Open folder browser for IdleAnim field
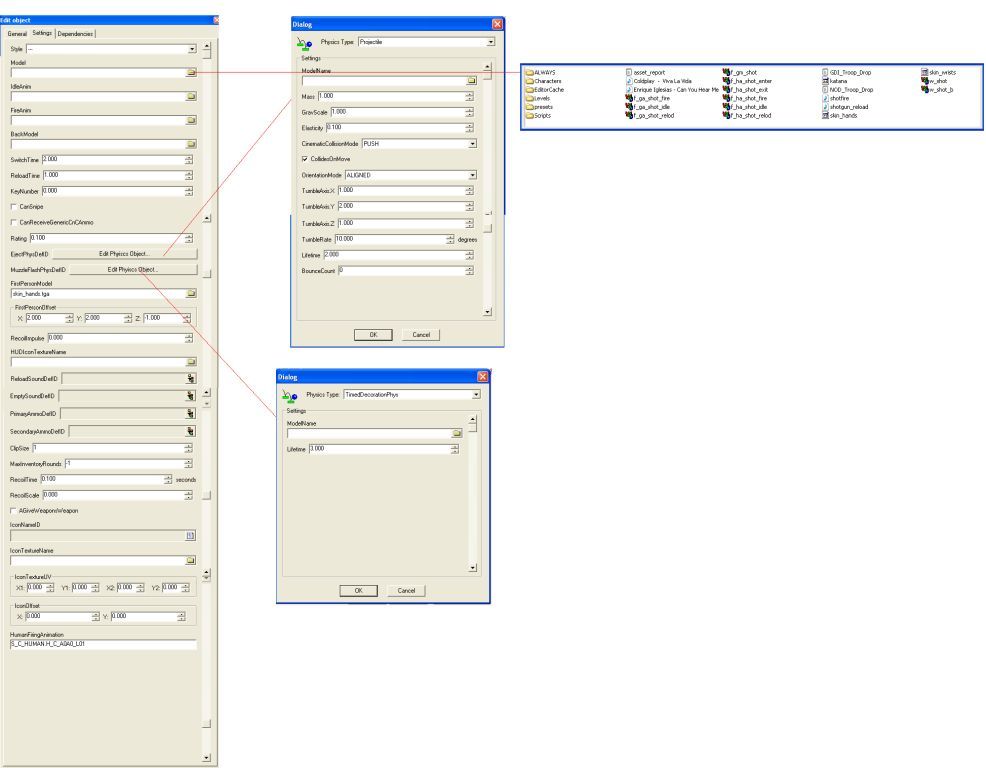The height and width of the screenshot is (768, 986). [x=190, y=97]
